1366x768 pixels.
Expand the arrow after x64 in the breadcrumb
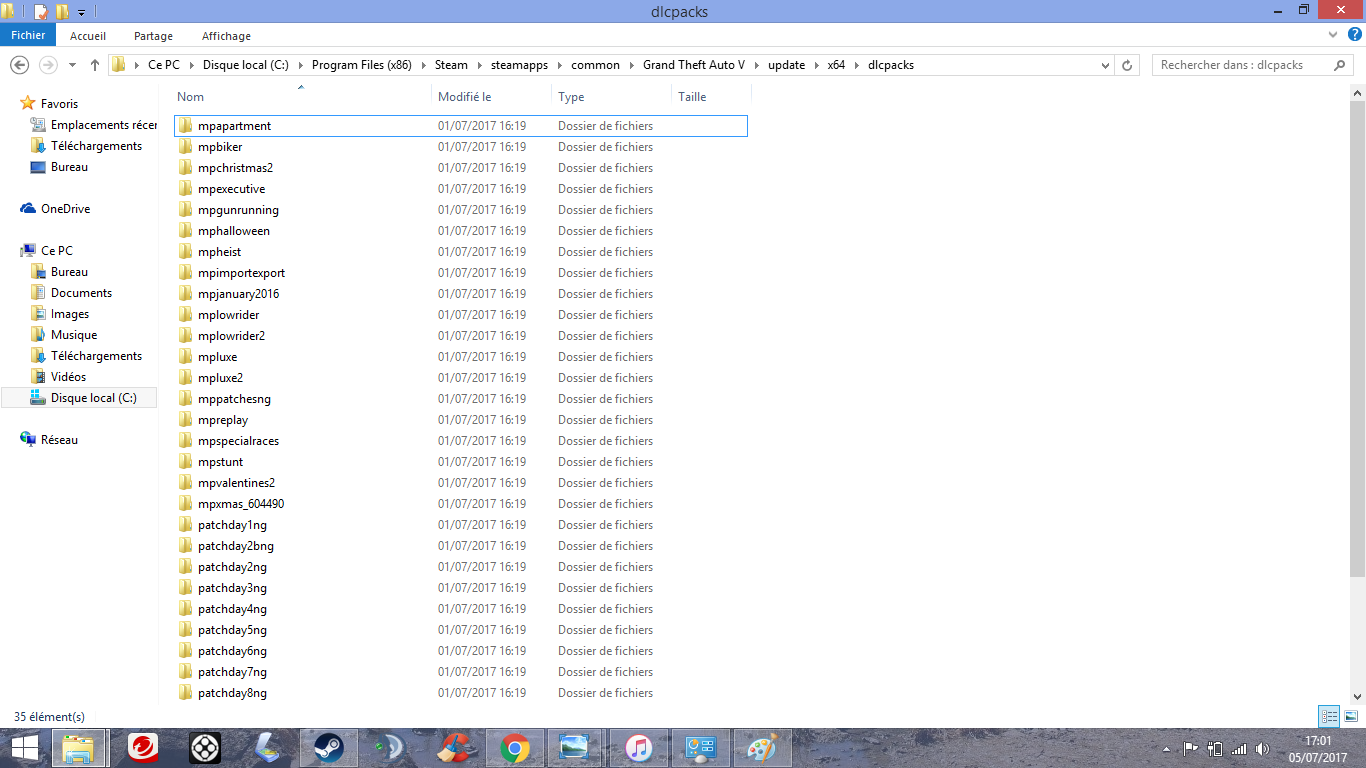pos(857,65)
